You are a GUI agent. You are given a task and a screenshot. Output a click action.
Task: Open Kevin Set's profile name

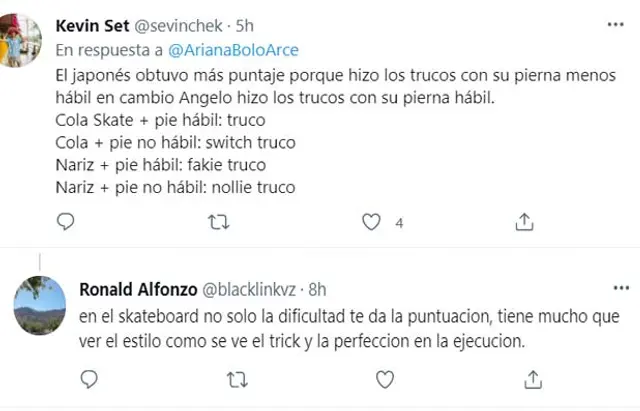click(x=92, y=24)
